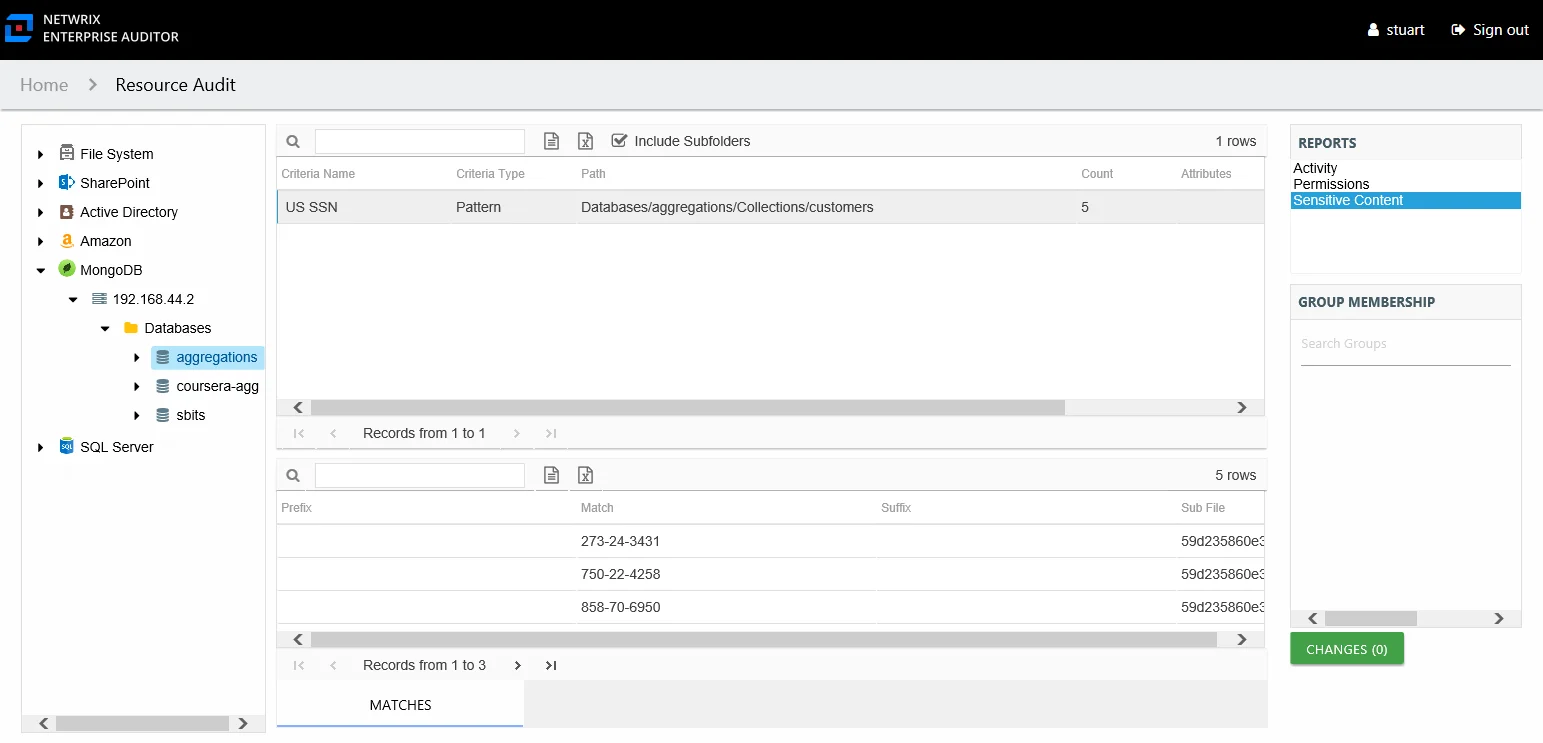Viewport: 1543px width, 743px height.
Task: Click the 192.168.44.2 server icon
Action: (x=99, y=298)
